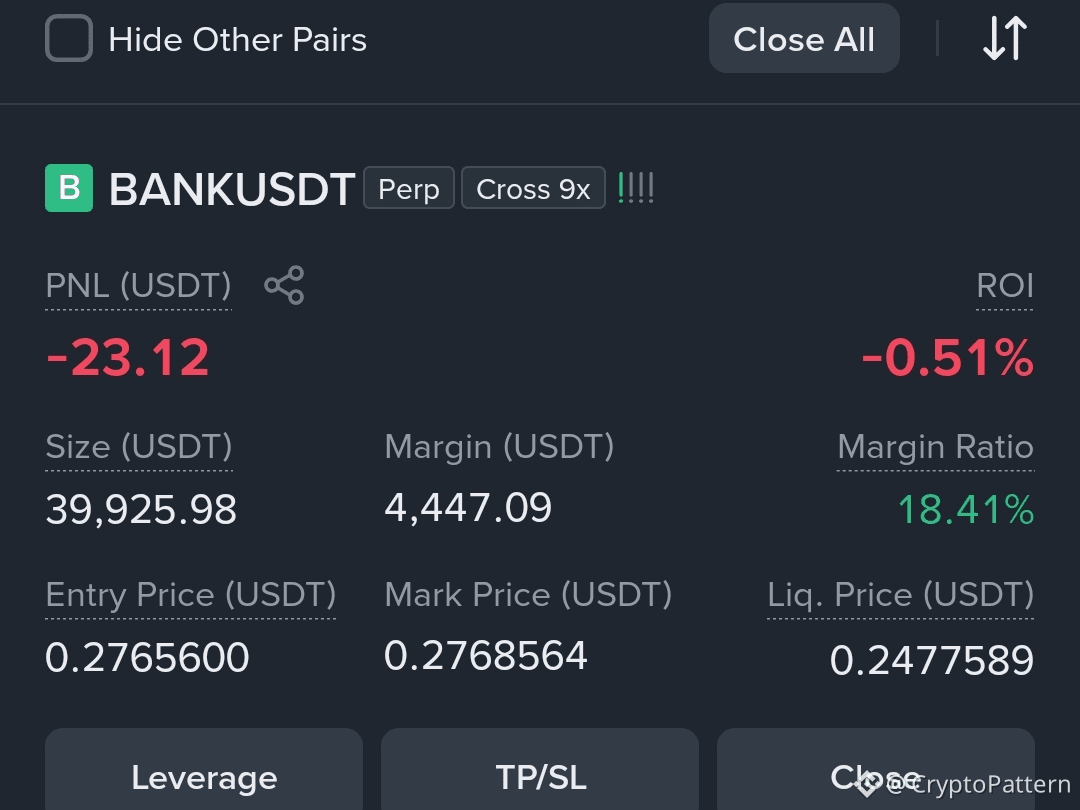The image size is (1080, 810).
Task: Tap the Entry Price (USDT) label
Action: click(191, 594)
